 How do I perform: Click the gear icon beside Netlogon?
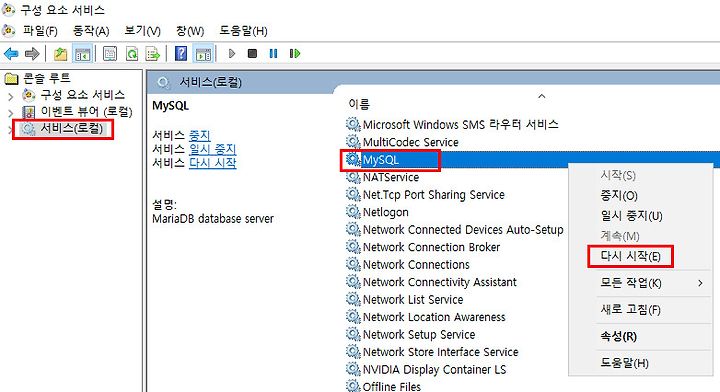(x=353, y=212)
